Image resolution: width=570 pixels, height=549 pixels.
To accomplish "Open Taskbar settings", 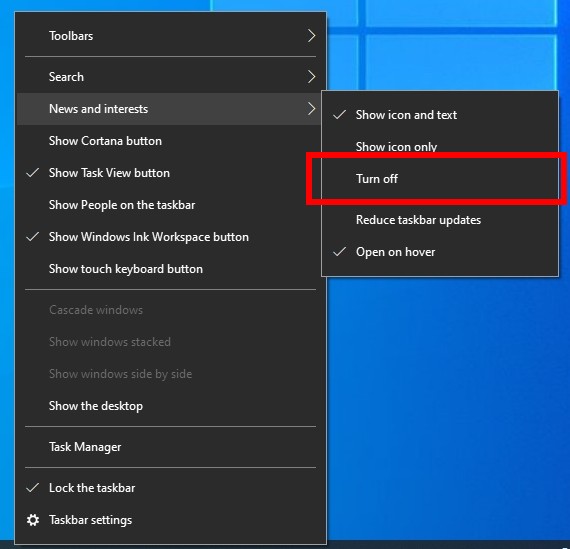I will [x=170, y=520].
